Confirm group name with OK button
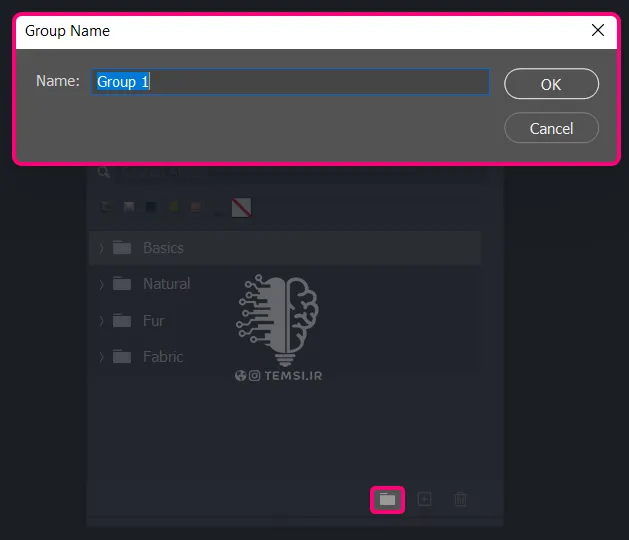 click(551, 84)
